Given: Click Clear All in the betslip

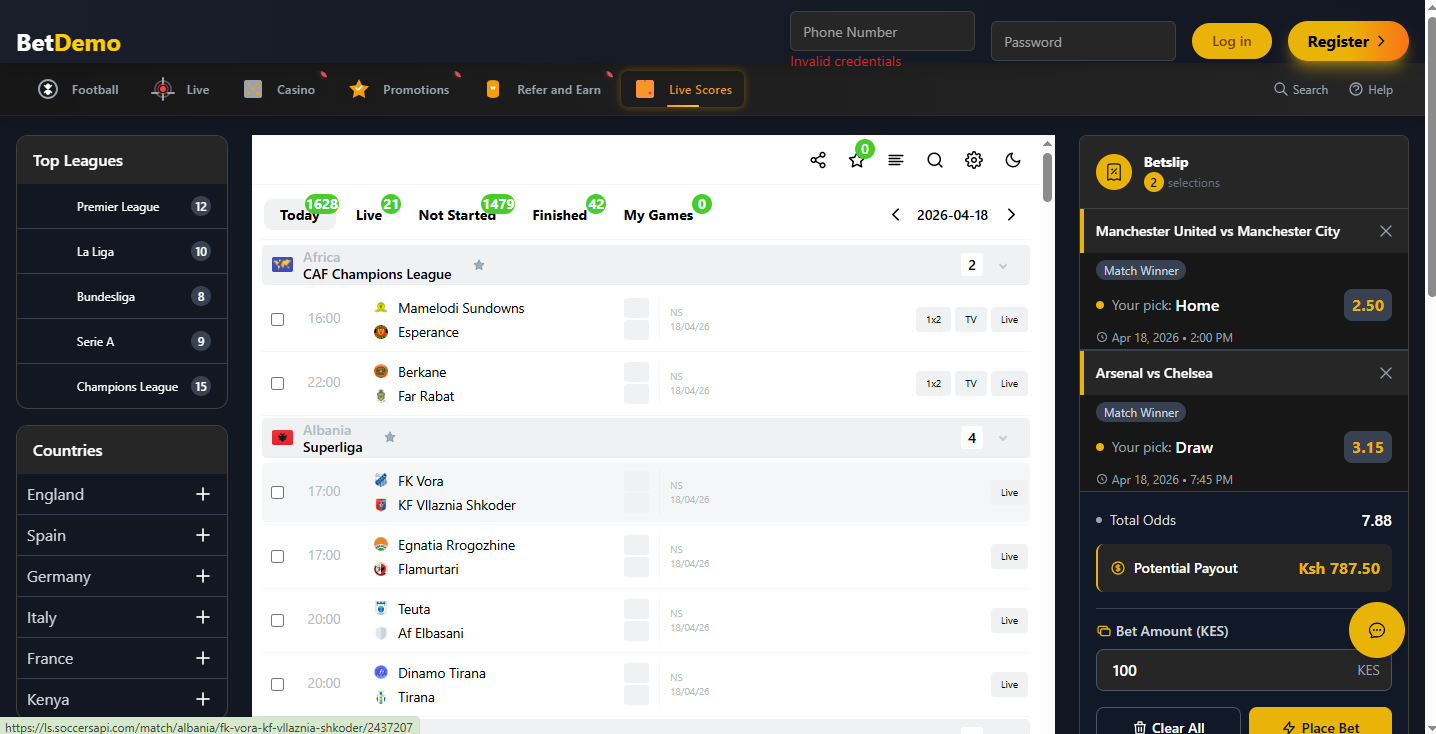Looking at the screenshot, I should [x=1168, y=727].
